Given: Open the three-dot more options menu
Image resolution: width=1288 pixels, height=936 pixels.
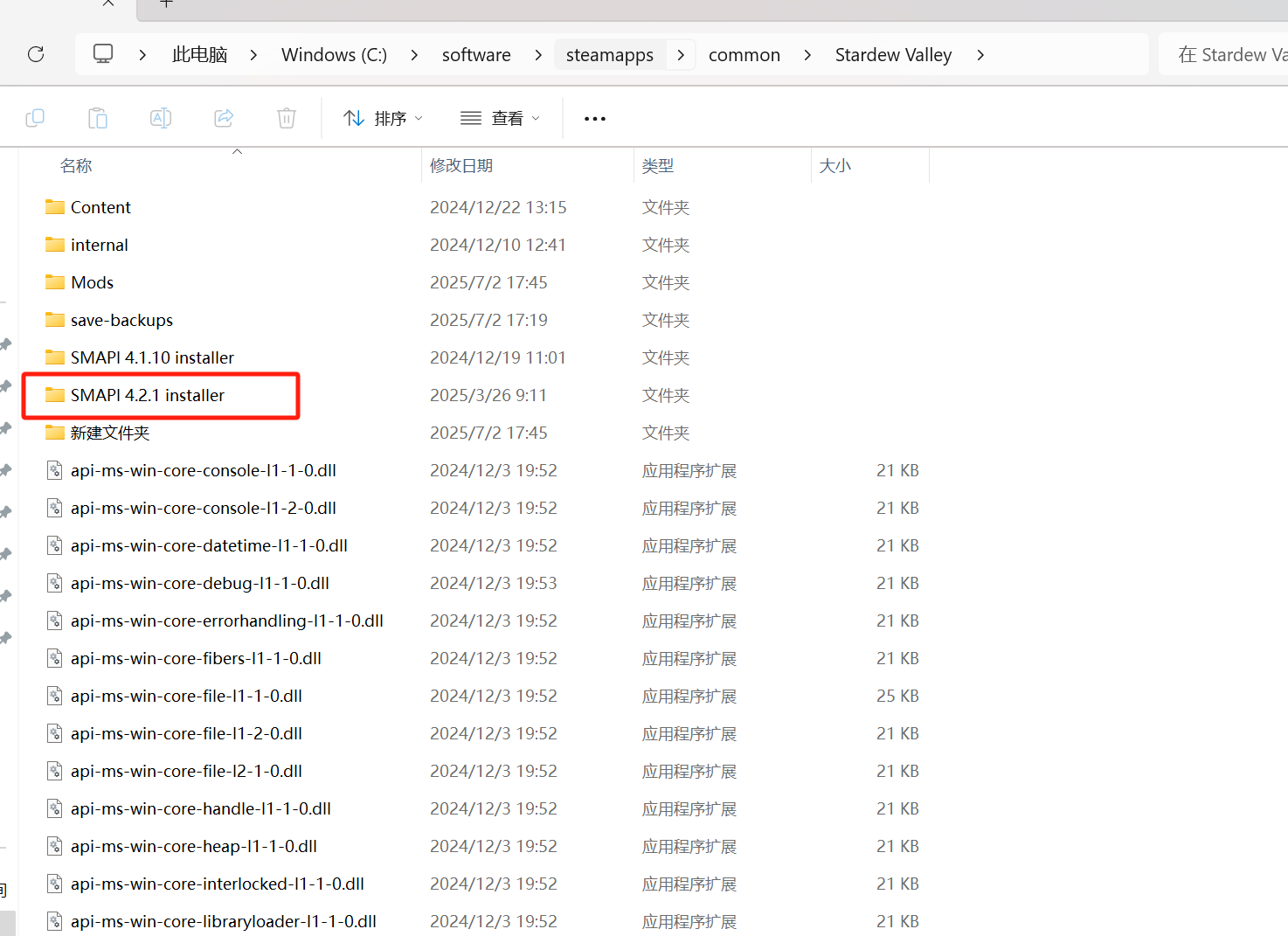Looking at the screenshot, I should (x=595, y=119).
